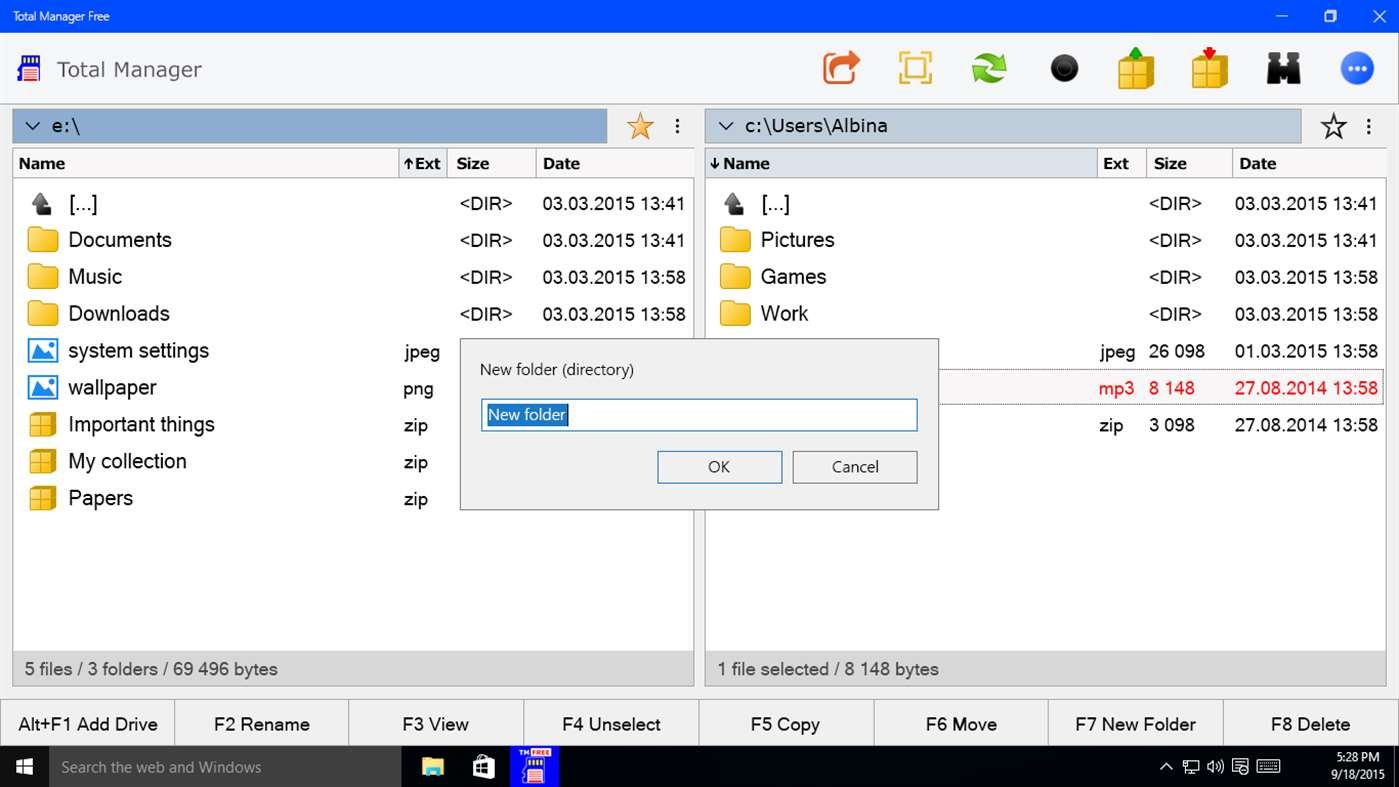Screen dimensions: 1399x787
Task: Sort right panel by Date column
Action: (1309, 164)
